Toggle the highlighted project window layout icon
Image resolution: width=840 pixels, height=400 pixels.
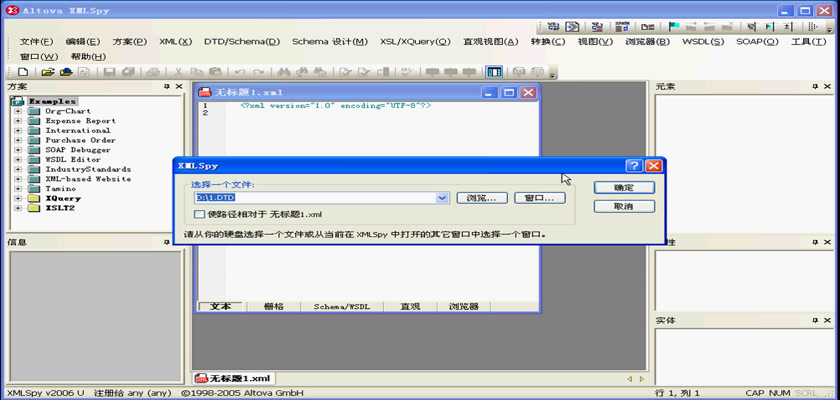[x=494, y=72]
